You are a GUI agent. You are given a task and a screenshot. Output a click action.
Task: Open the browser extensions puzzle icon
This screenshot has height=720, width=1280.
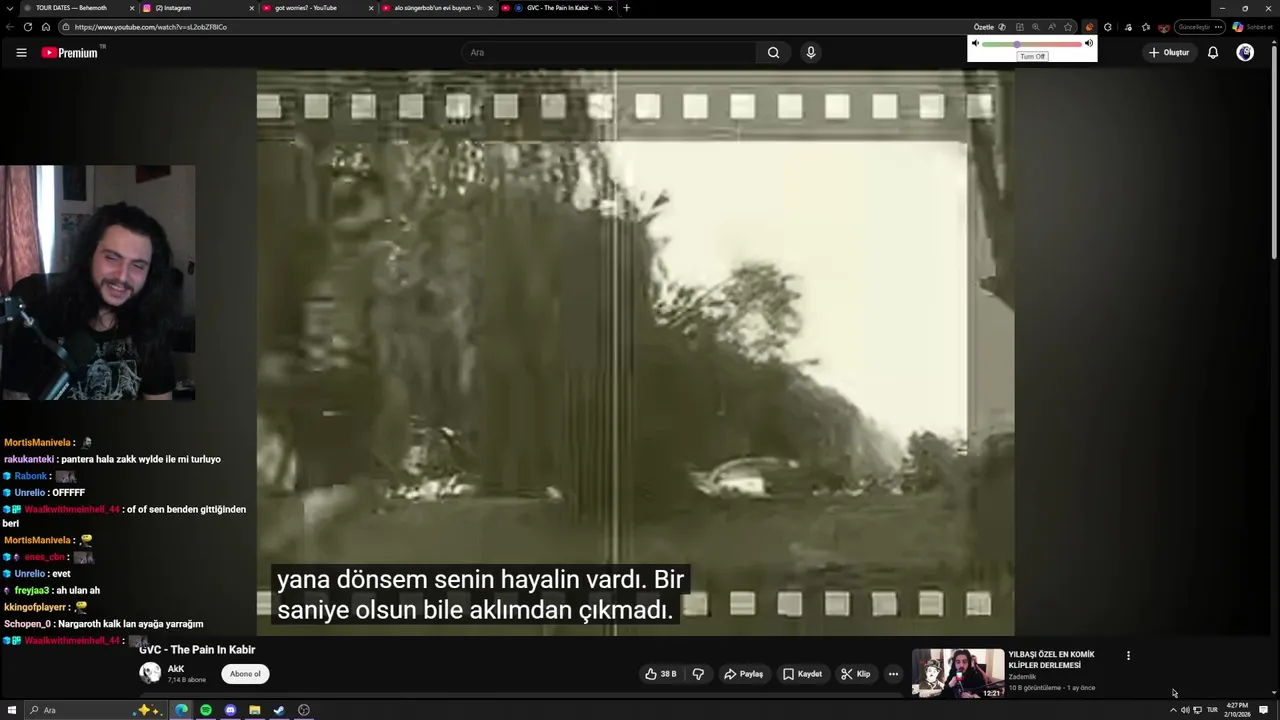click(x=1108, y=27)
